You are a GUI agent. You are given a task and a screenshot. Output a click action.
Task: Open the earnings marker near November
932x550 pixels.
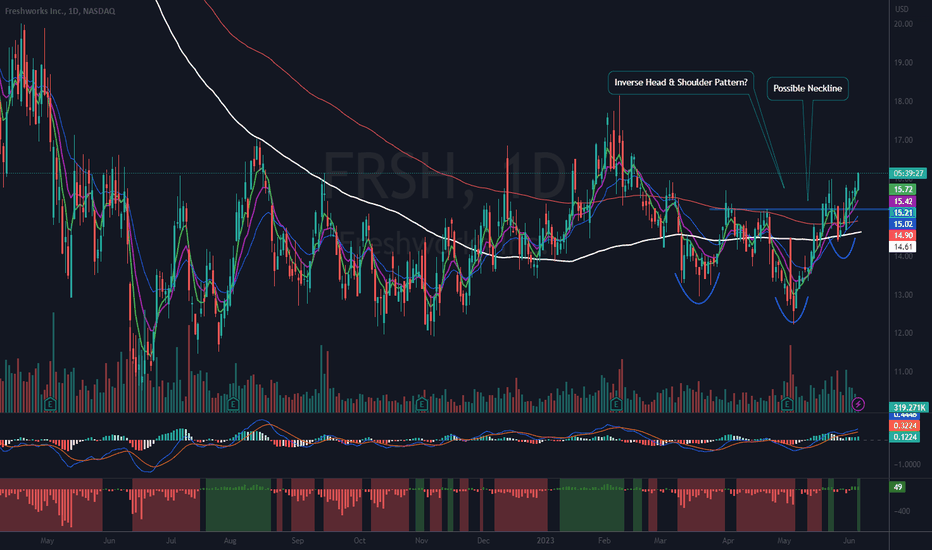click(421, 404)
